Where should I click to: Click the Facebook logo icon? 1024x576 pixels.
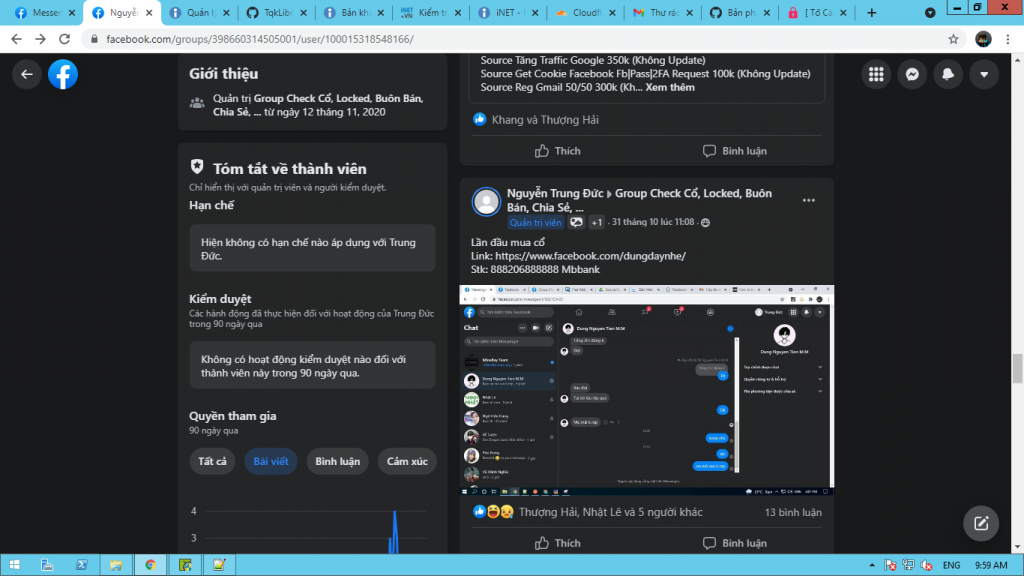pos(62,74)
